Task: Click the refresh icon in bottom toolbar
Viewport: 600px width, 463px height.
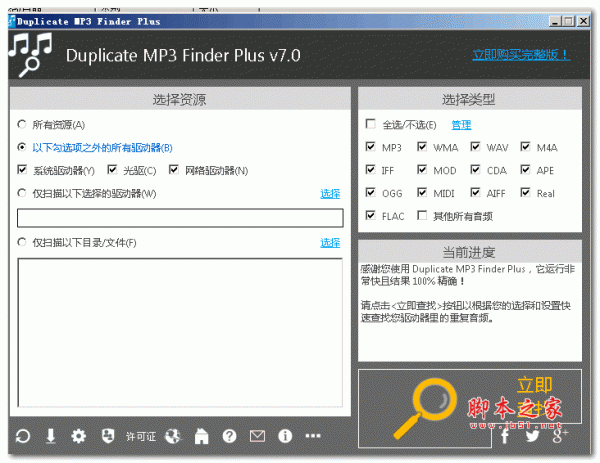Action: click(23, 436)
